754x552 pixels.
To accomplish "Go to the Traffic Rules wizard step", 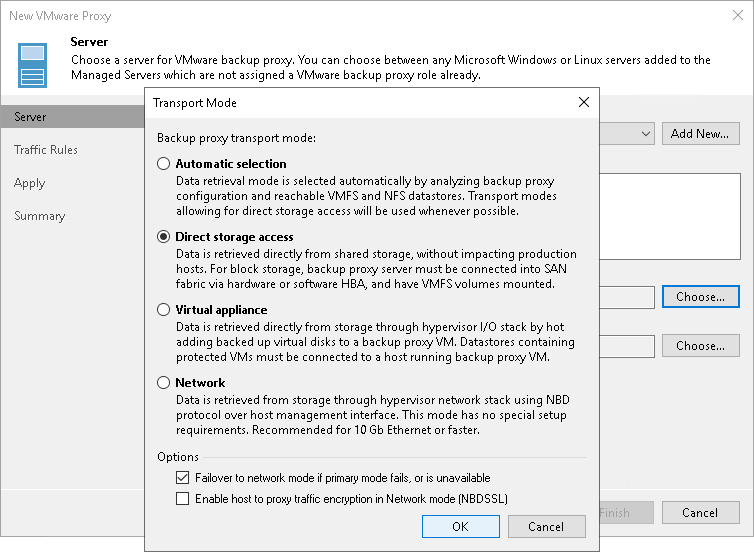I will point(46,150).
